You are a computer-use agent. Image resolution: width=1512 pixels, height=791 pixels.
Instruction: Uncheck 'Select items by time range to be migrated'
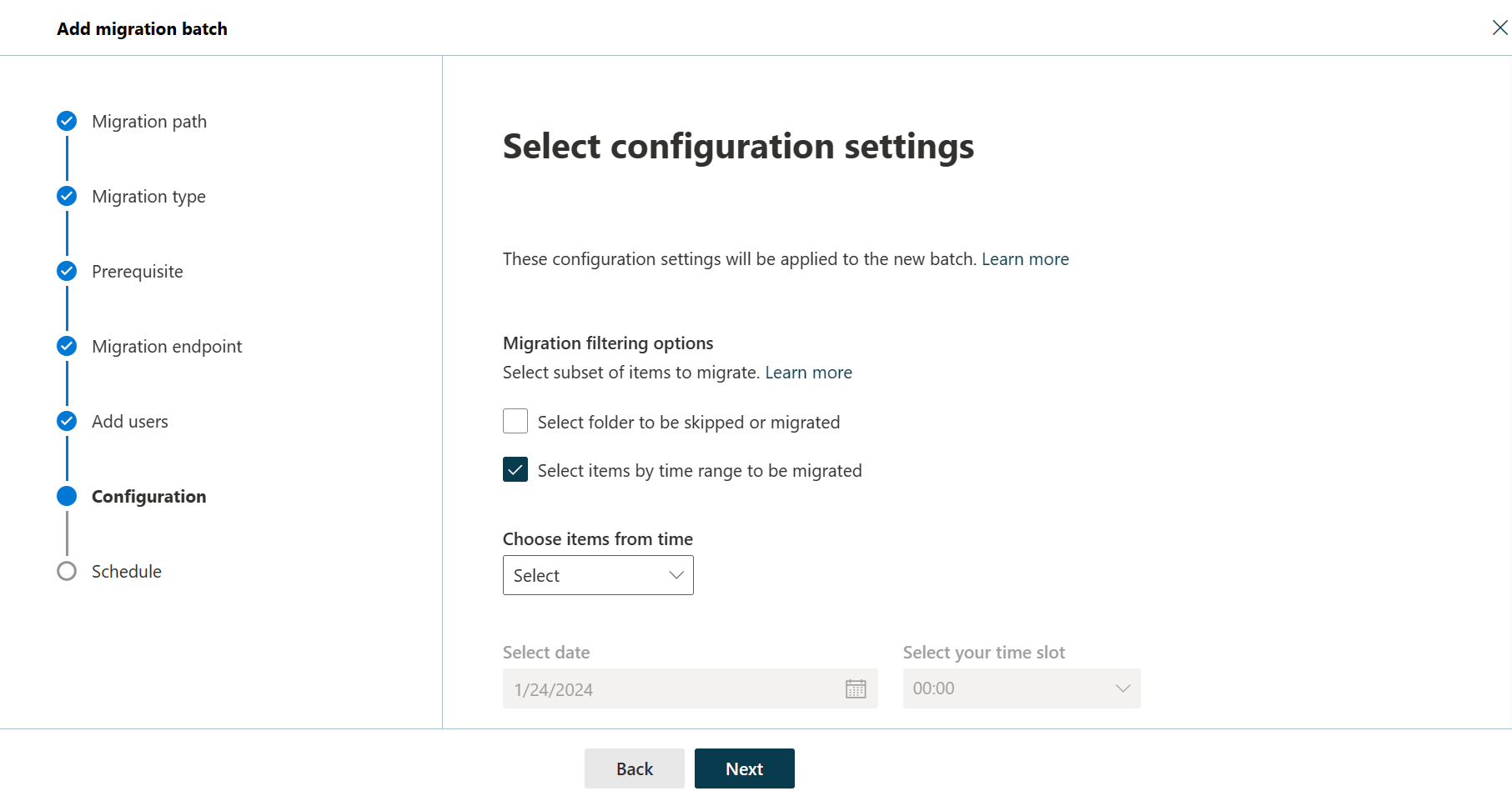click(515, 469)
